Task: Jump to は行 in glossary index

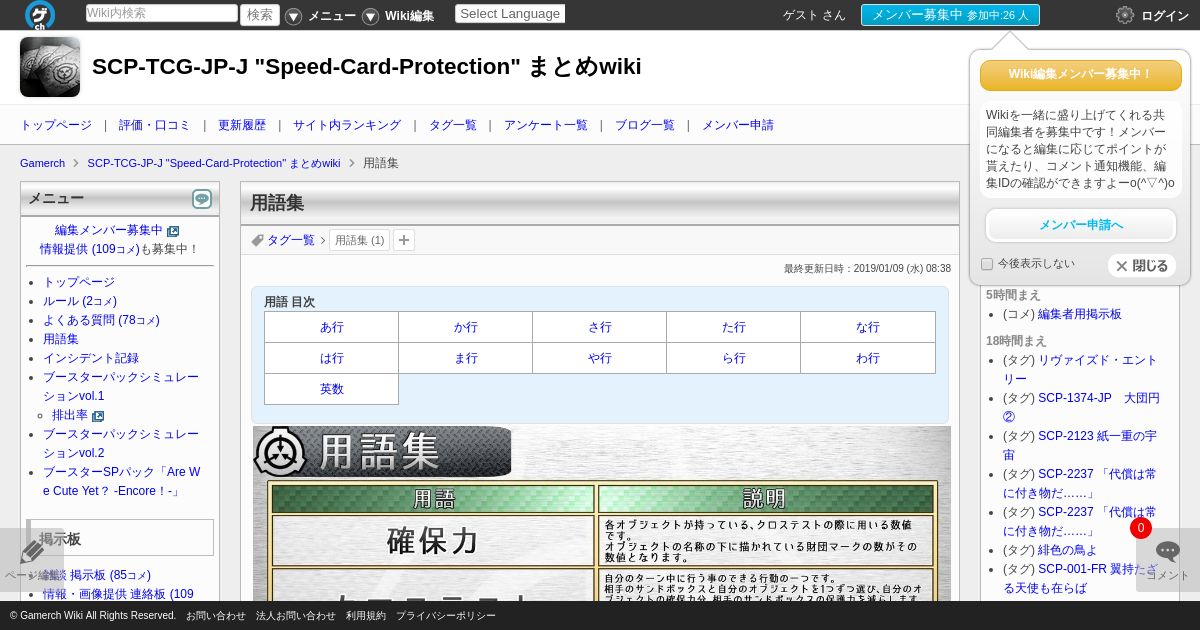Action: click(332, 358)
